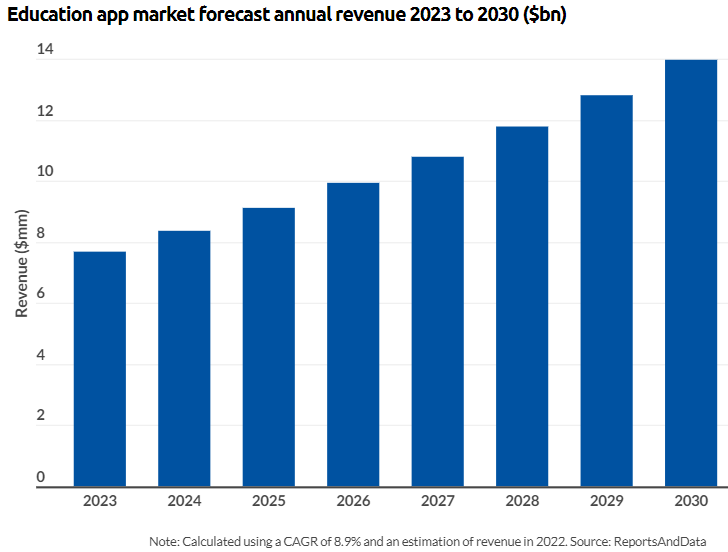Click the 2023 x-axis year label
Viewport: 728px width, 552px height.
pos(100,501)
